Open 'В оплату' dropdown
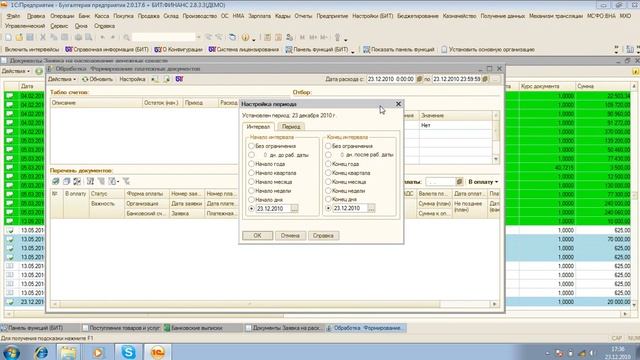This screenshot has height=360, width=640. coord(483,182)
